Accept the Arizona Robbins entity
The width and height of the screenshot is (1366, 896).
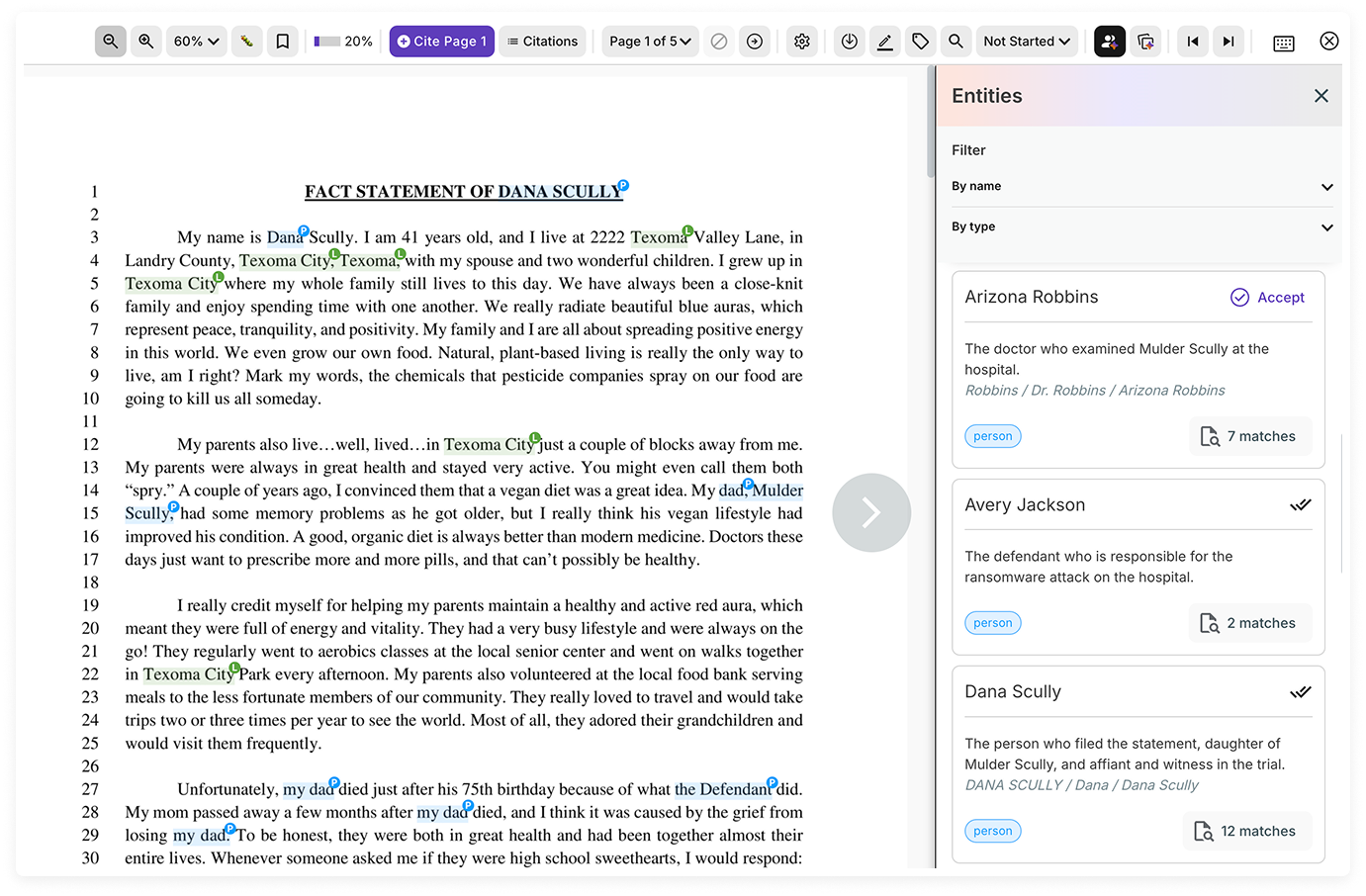coord(1267,298)
